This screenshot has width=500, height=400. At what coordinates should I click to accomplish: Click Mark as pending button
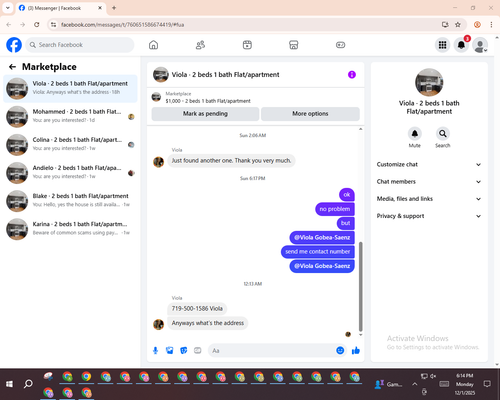(205, 114)
